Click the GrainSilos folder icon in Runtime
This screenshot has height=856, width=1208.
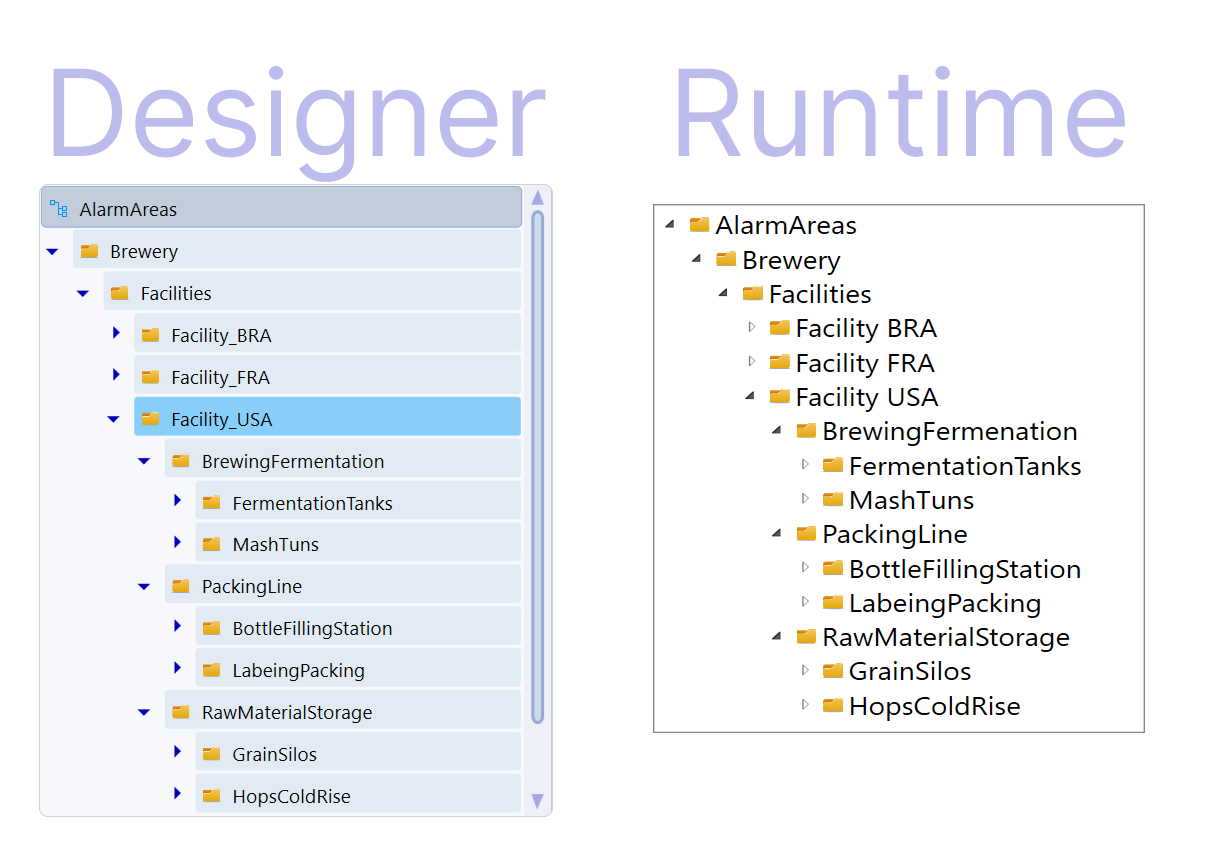(832, 671)
